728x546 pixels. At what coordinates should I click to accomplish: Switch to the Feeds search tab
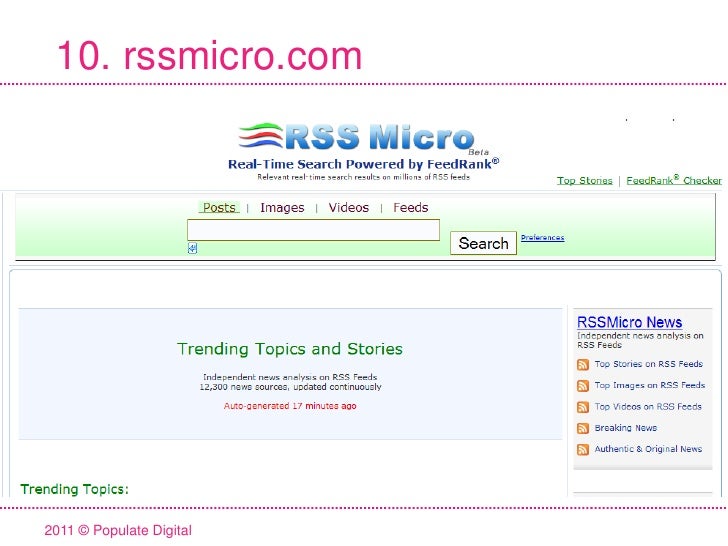point(410,208)
